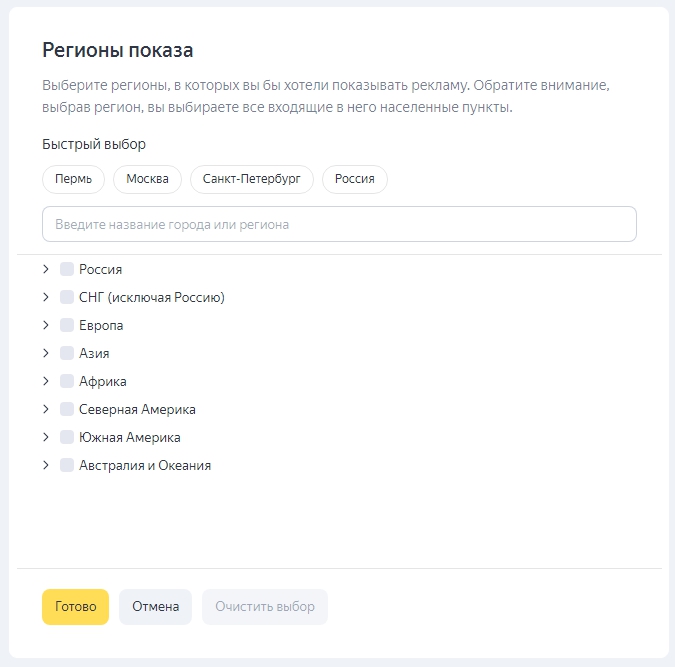Check the Азия checkbox

click(67, 353)
